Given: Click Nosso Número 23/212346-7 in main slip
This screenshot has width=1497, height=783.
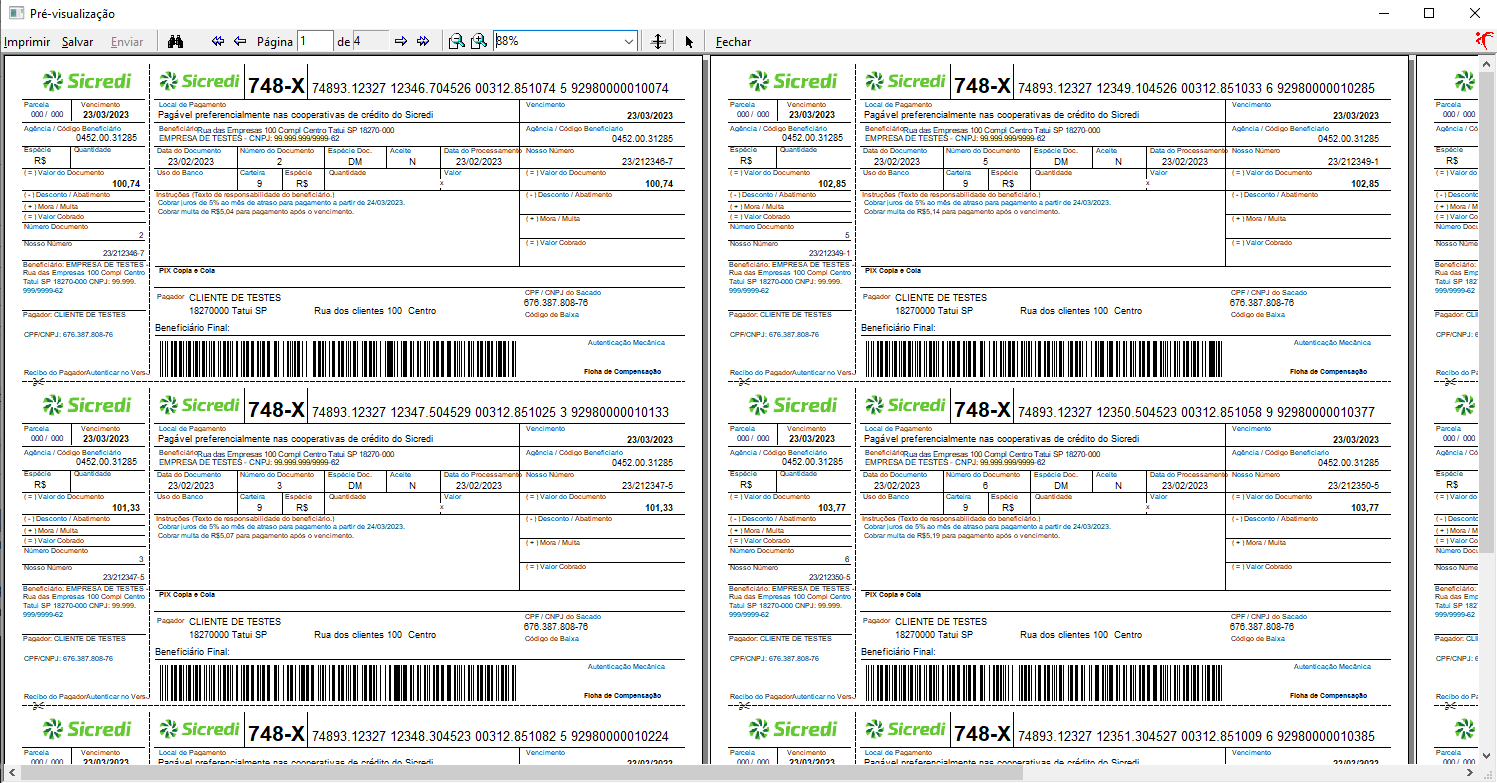Looking at the screenshot, I should point(648,162).
